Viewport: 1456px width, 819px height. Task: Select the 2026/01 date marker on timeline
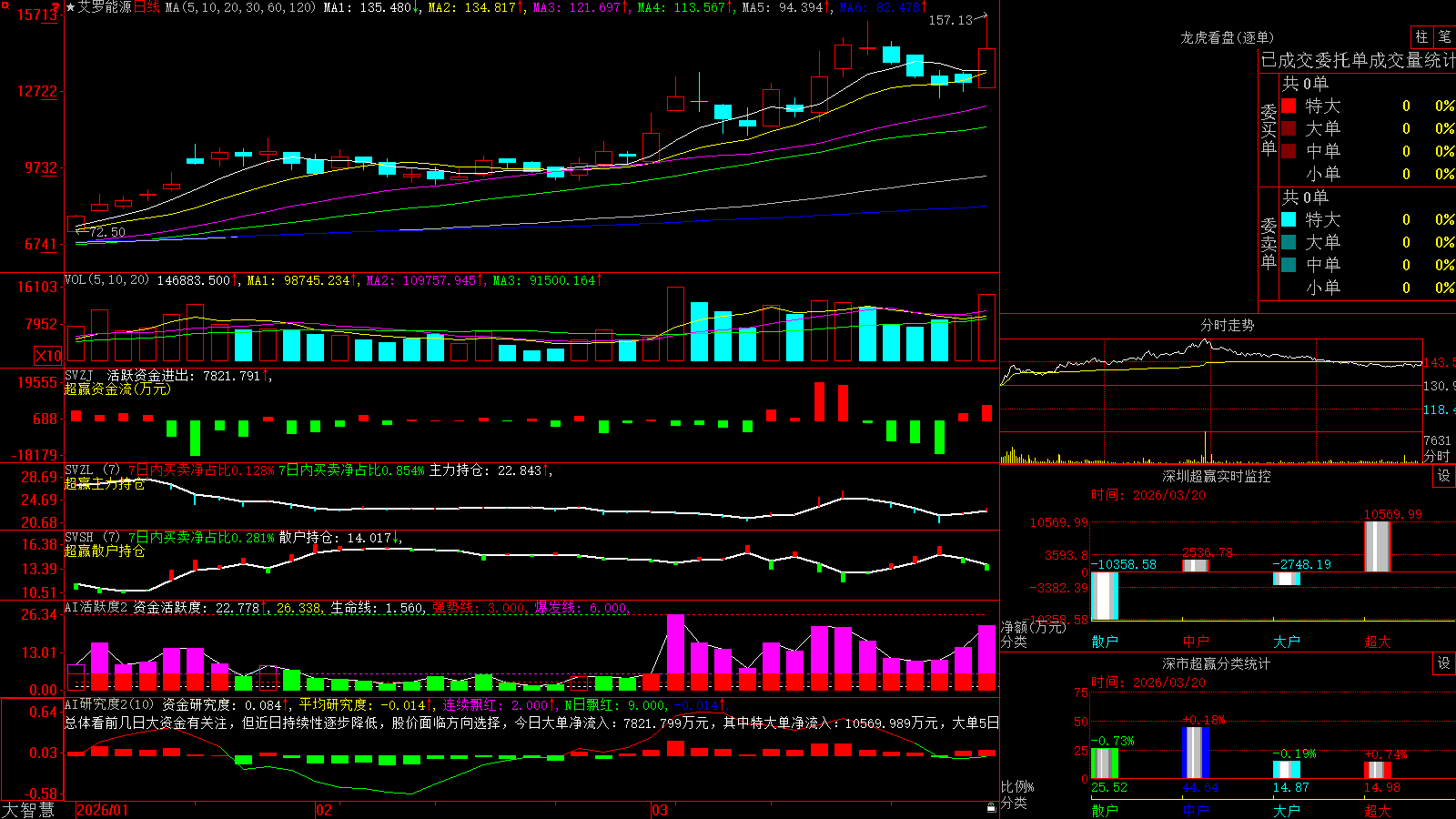102,810
